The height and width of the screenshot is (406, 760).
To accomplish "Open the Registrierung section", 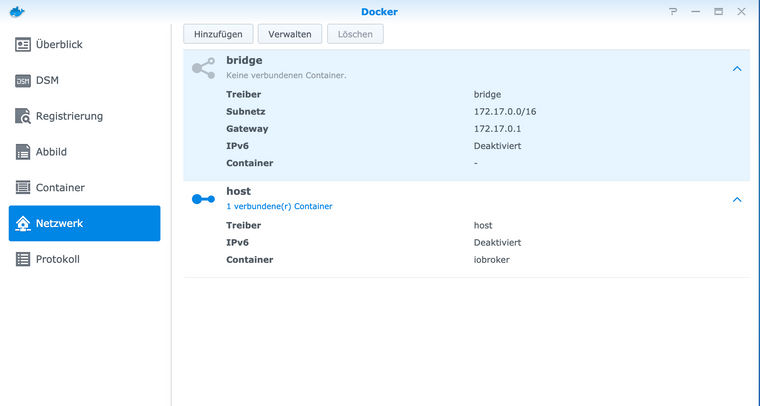I will 84,116.
